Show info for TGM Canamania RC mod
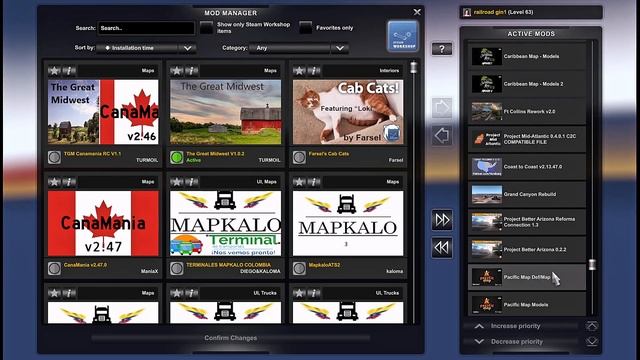The height and width of the screenshot is (360, 640). 69,71
